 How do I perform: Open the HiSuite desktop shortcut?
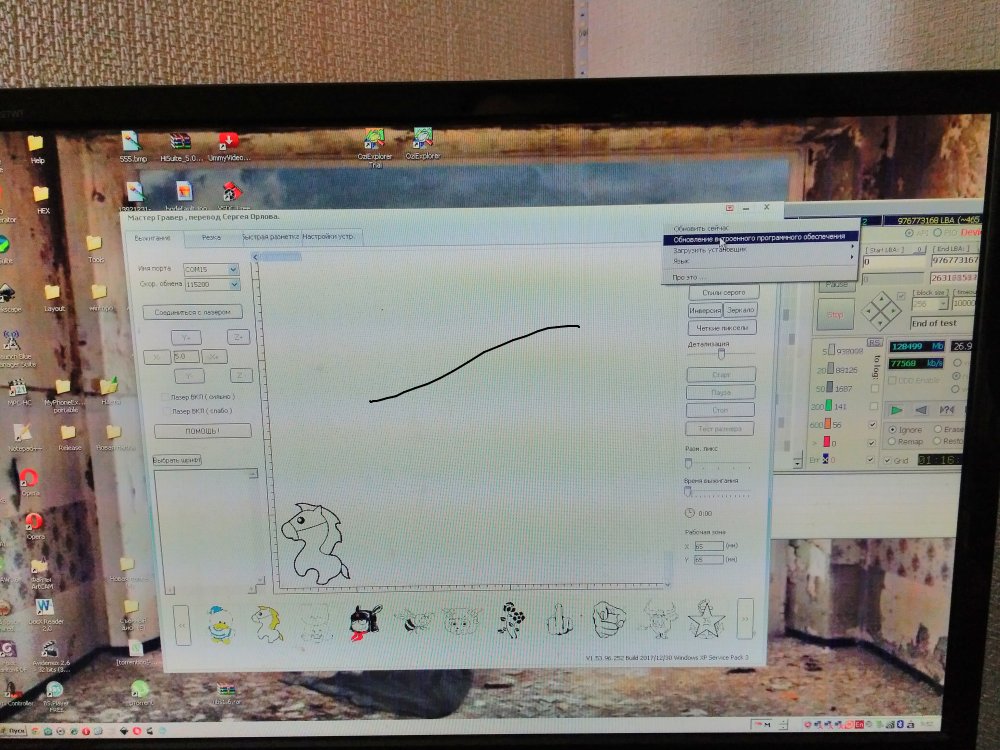coord(180,147)
